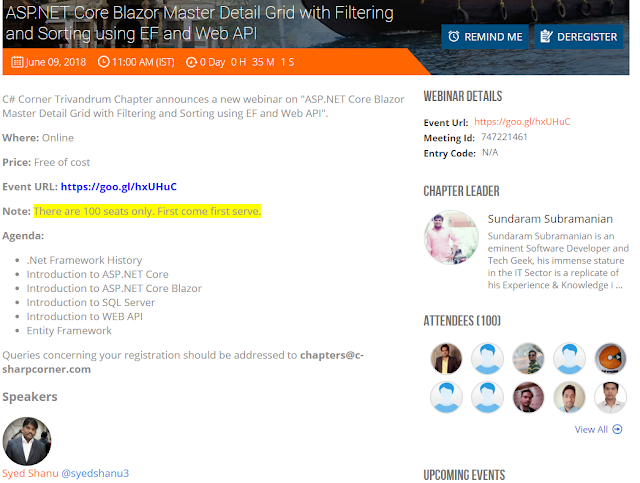Open the Event URL link in the description
The width and height of the screenshot is (640, 483).
[119, 187]
